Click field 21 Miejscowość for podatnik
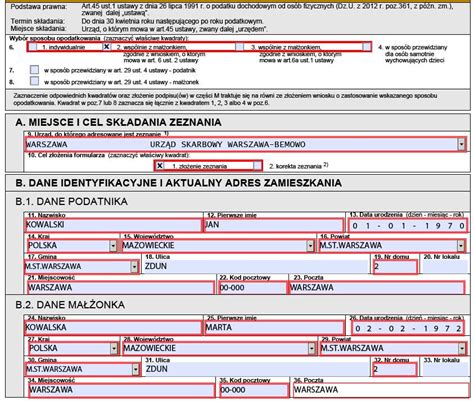 [121, 287]
